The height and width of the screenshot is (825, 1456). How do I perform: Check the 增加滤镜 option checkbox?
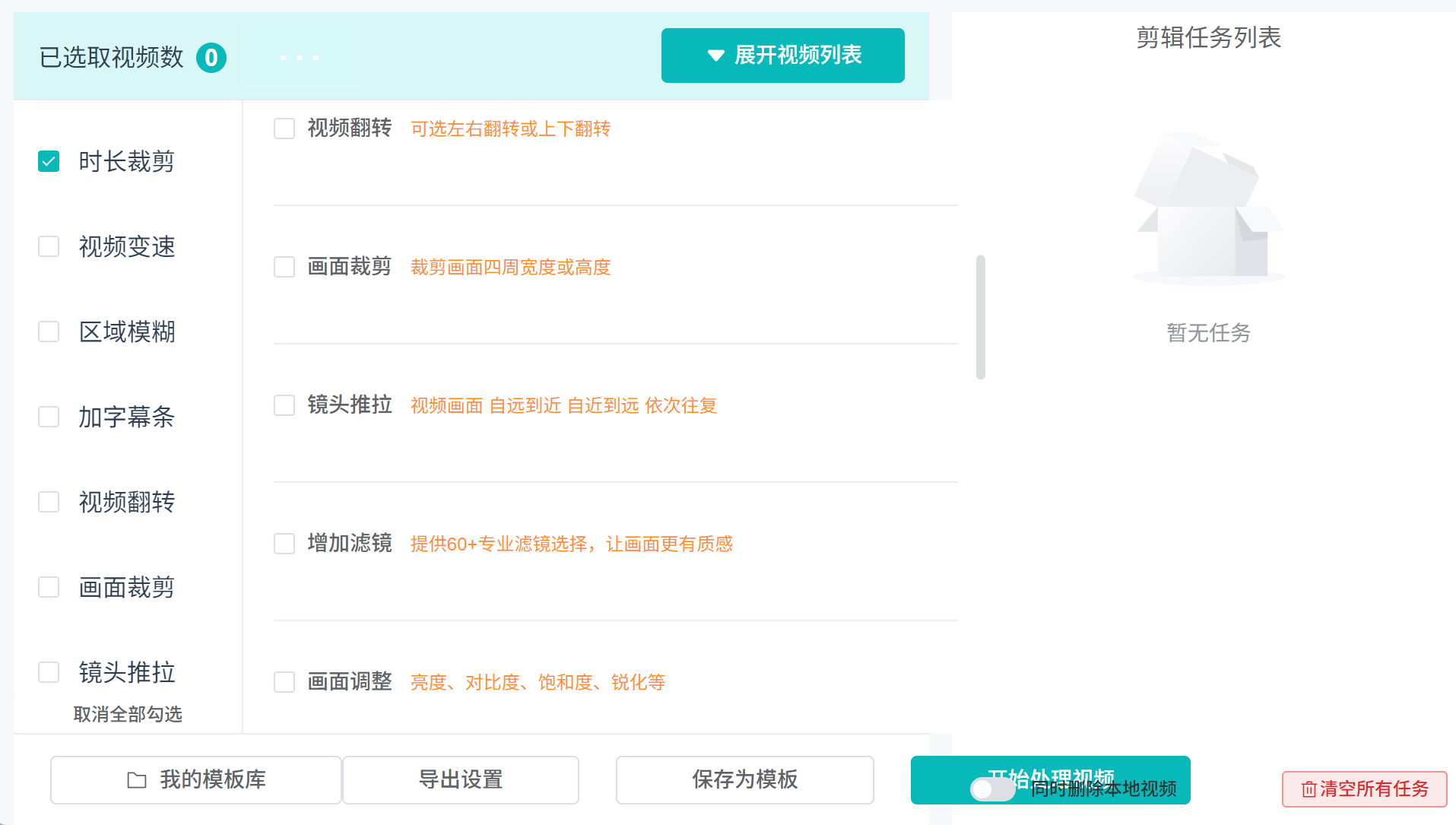click(284, 544)
